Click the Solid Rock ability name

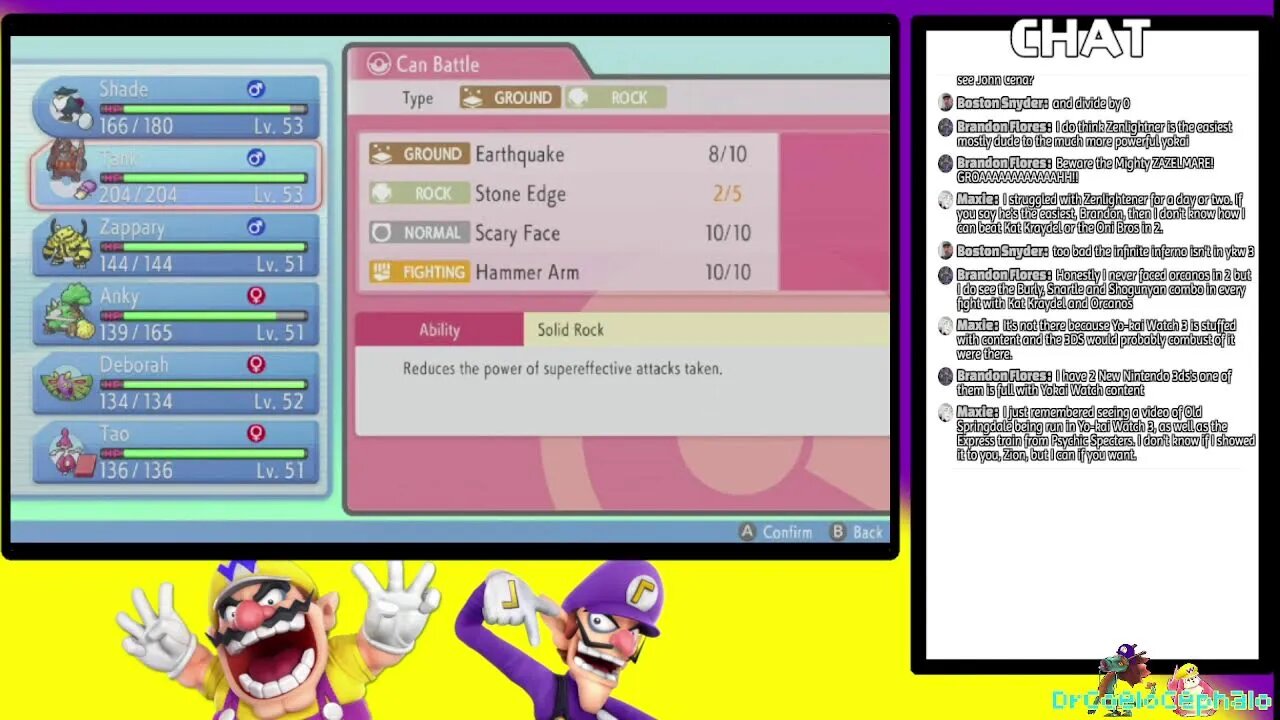coord(570,330)
